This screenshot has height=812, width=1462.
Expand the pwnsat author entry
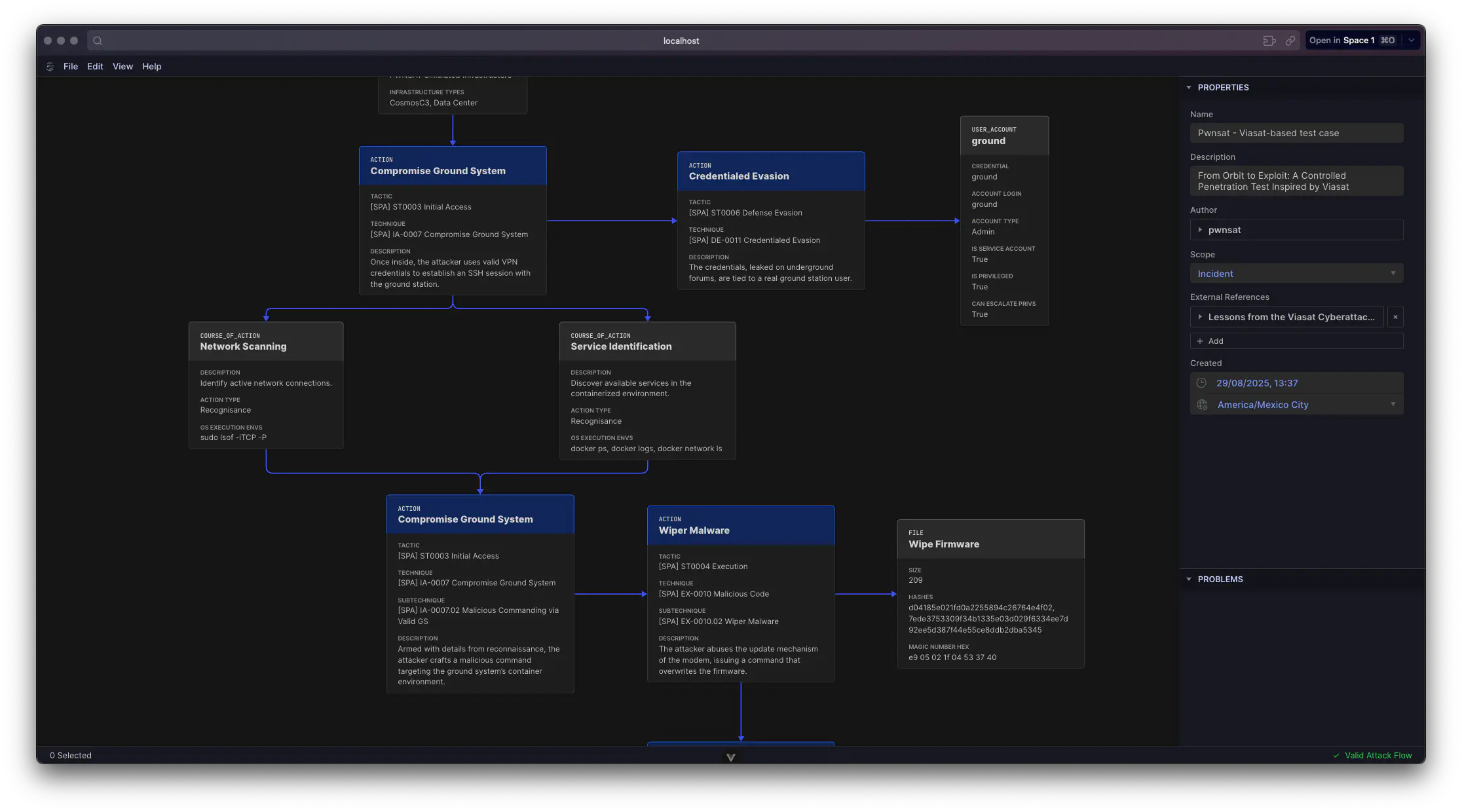1200,230
